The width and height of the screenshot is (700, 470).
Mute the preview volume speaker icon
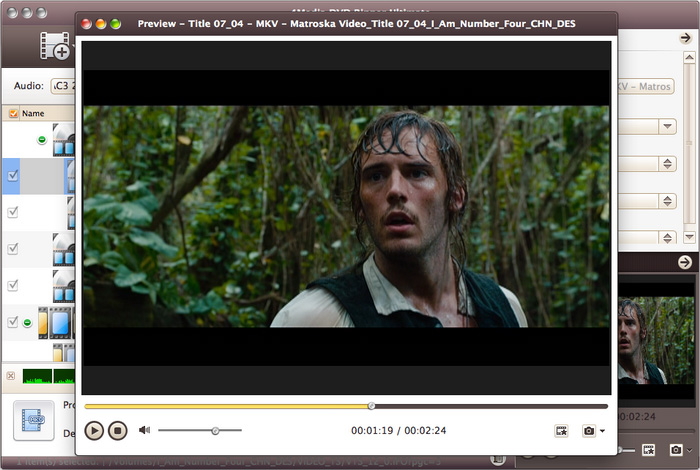coord(145,430)
